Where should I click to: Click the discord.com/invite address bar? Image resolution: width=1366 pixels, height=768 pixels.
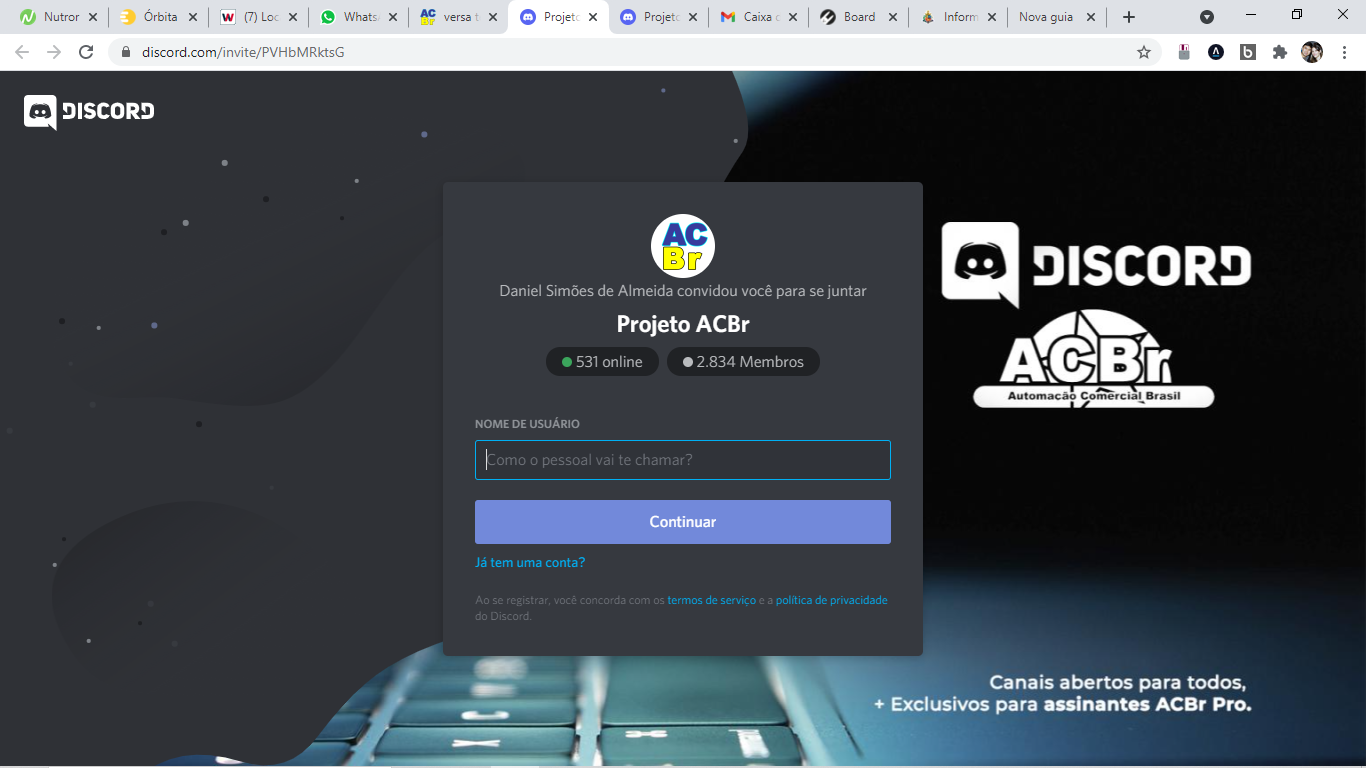(635, 52)
